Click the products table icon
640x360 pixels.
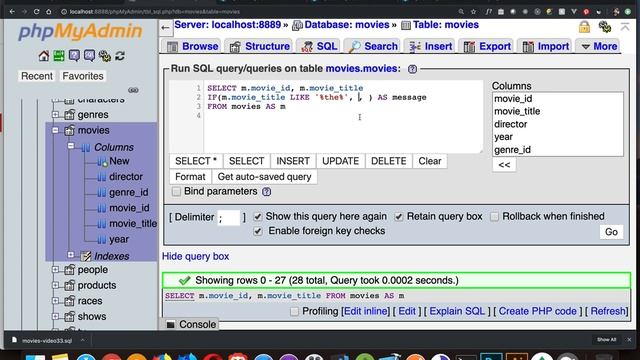(70, 285)
